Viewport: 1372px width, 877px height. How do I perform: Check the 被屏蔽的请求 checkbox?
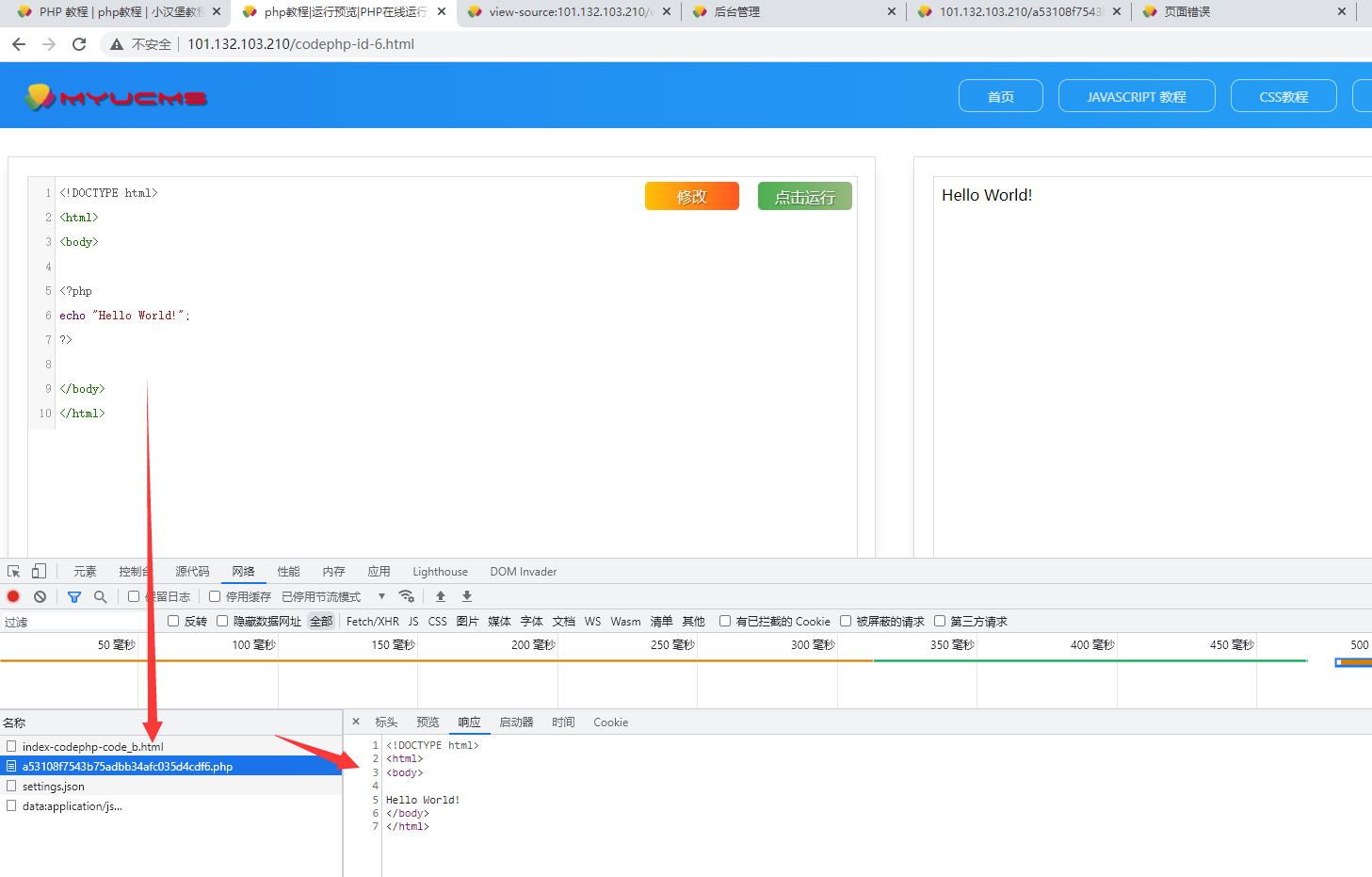(846, 621)
